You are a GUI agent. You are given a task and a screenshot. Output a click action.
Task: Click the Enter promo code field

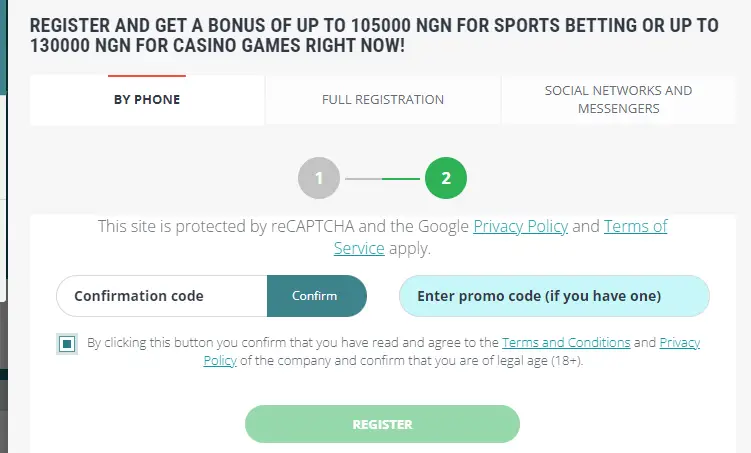tap(554, 296)
